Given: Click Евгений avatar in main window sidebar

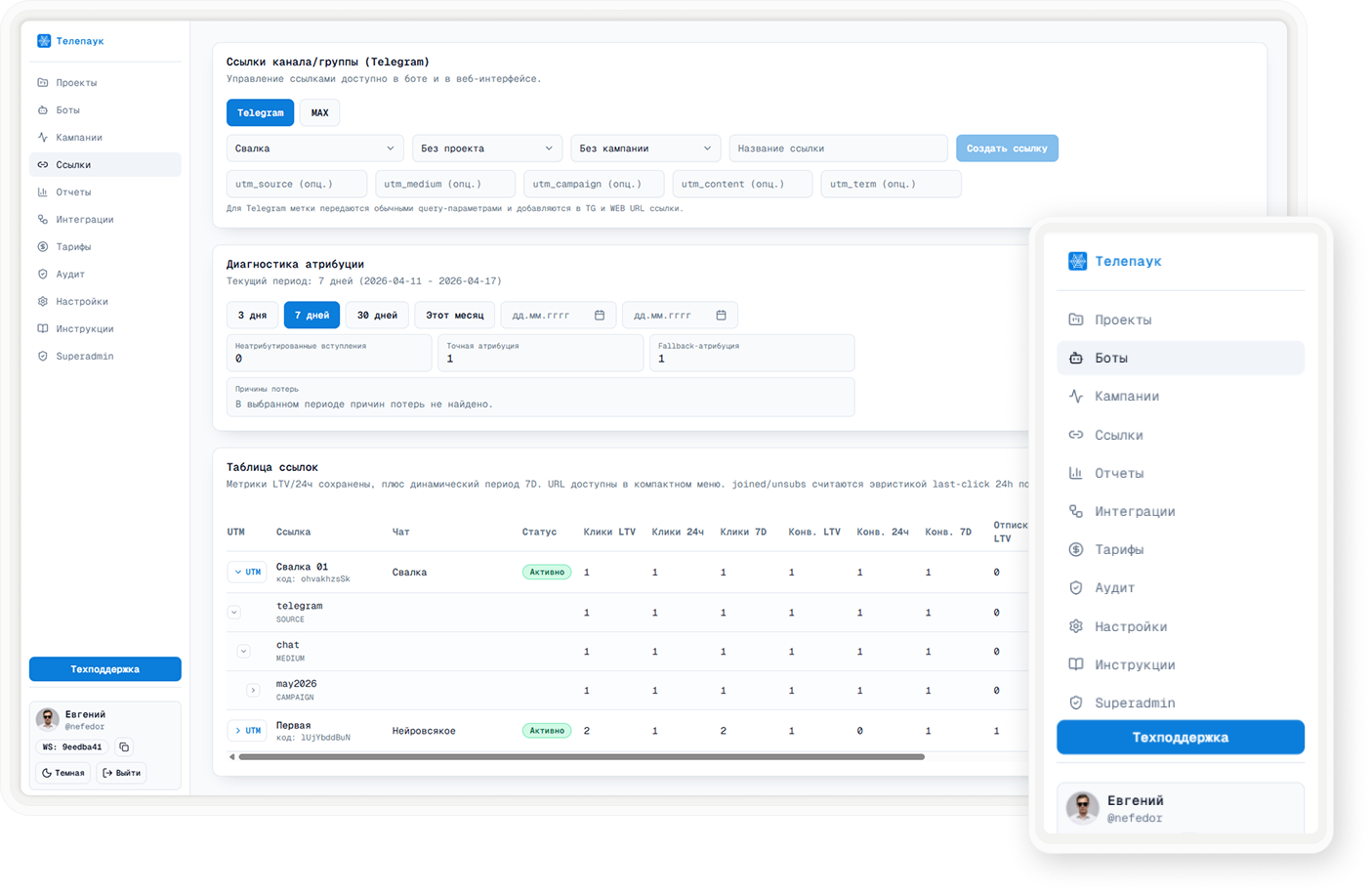Looking at the screenshot, I should [x=48, y=720].
